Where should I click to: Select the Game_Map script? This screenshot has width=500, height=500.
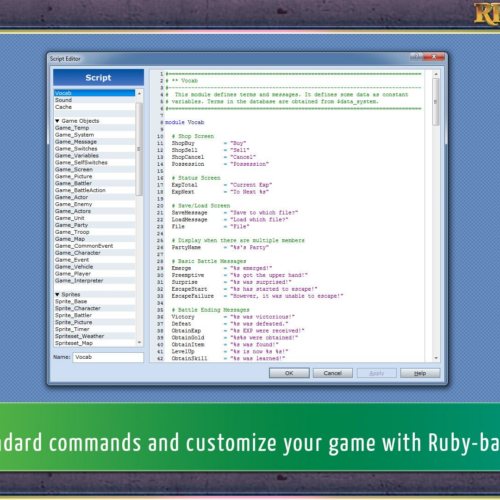click(95, 239)
